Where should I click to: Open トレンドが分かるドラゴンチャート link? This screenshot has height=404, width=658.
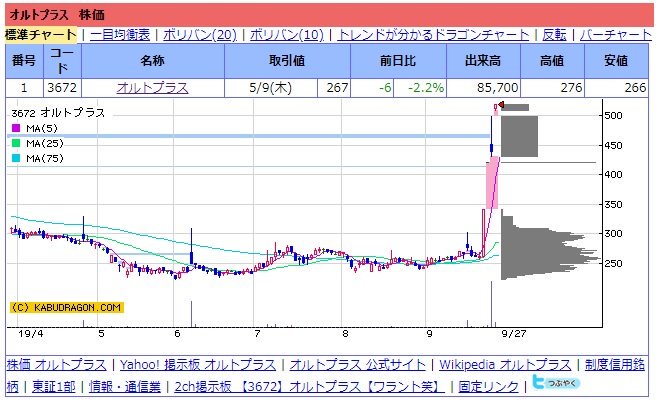coord(433,35)
